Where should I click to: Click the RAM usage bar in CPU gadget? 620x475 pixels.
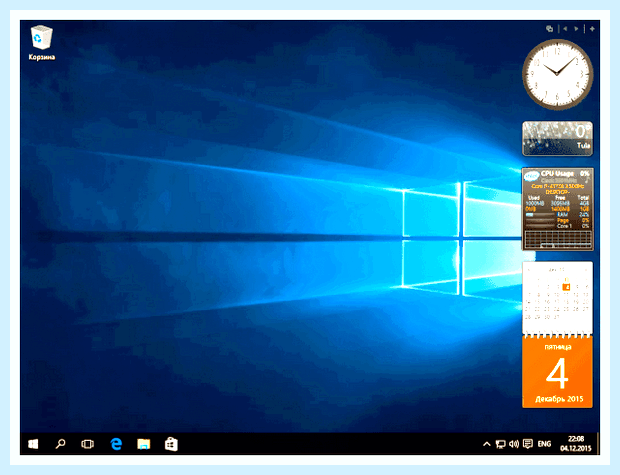(x=540, y=215)
